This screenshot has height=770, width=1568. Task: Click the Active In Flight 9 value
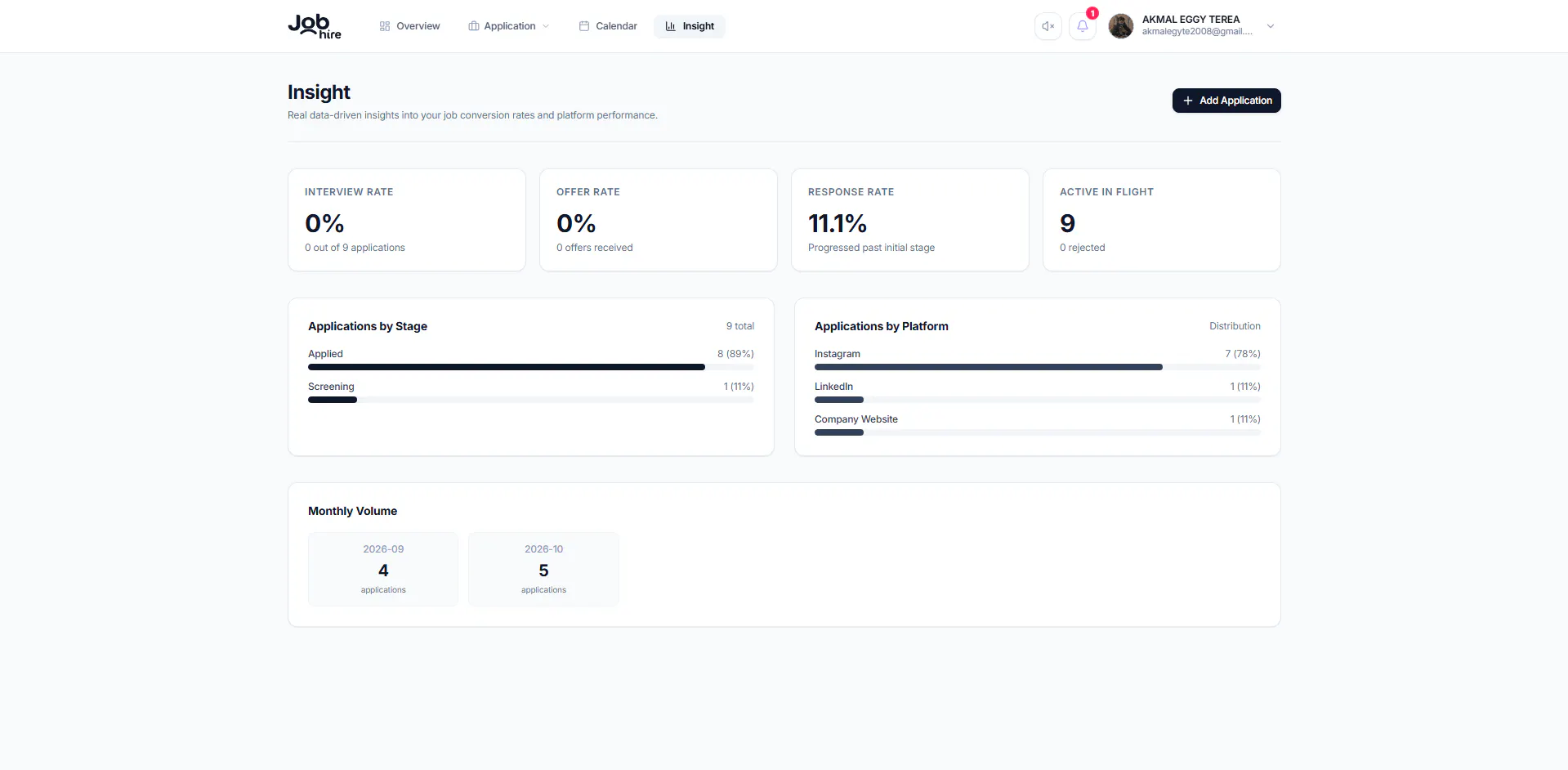[x=1067, y=223]
